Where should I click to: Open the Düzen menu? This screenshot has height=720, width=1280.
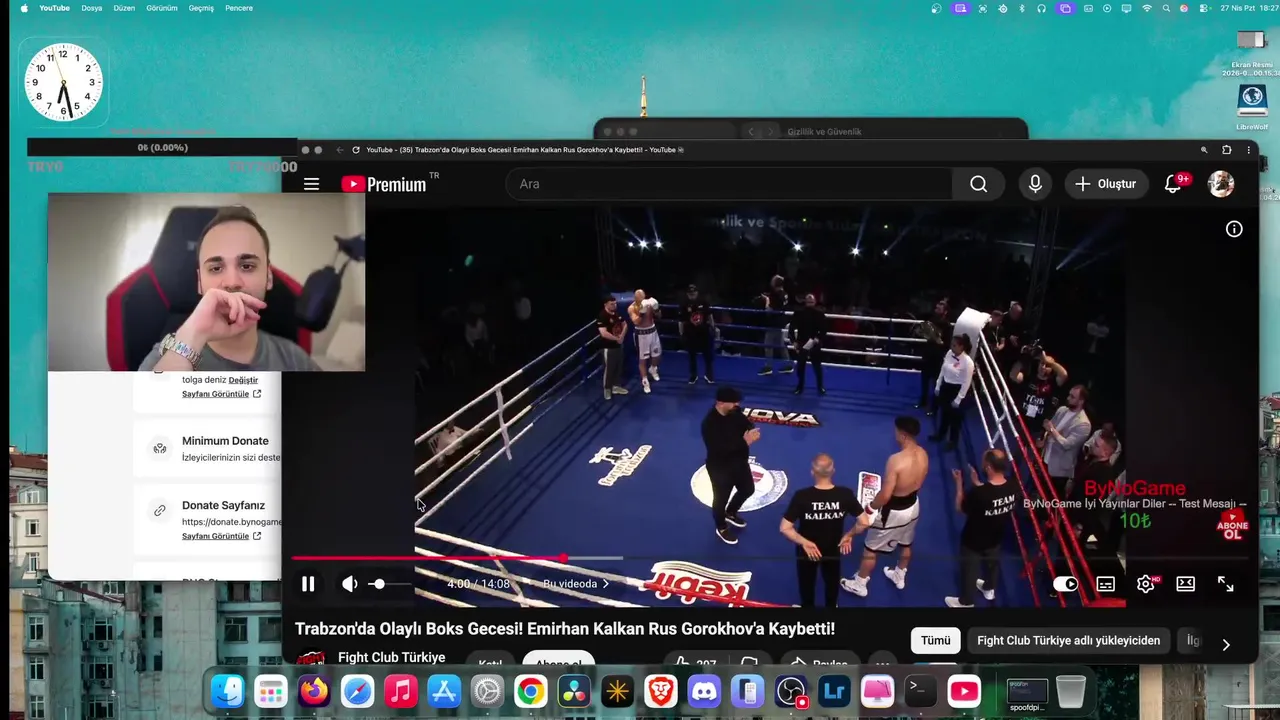(x=124, y=8)
